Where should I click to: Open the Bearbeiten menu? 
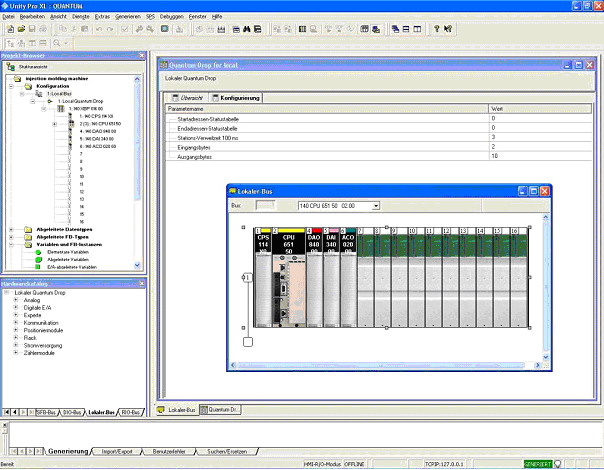(32, 17)
